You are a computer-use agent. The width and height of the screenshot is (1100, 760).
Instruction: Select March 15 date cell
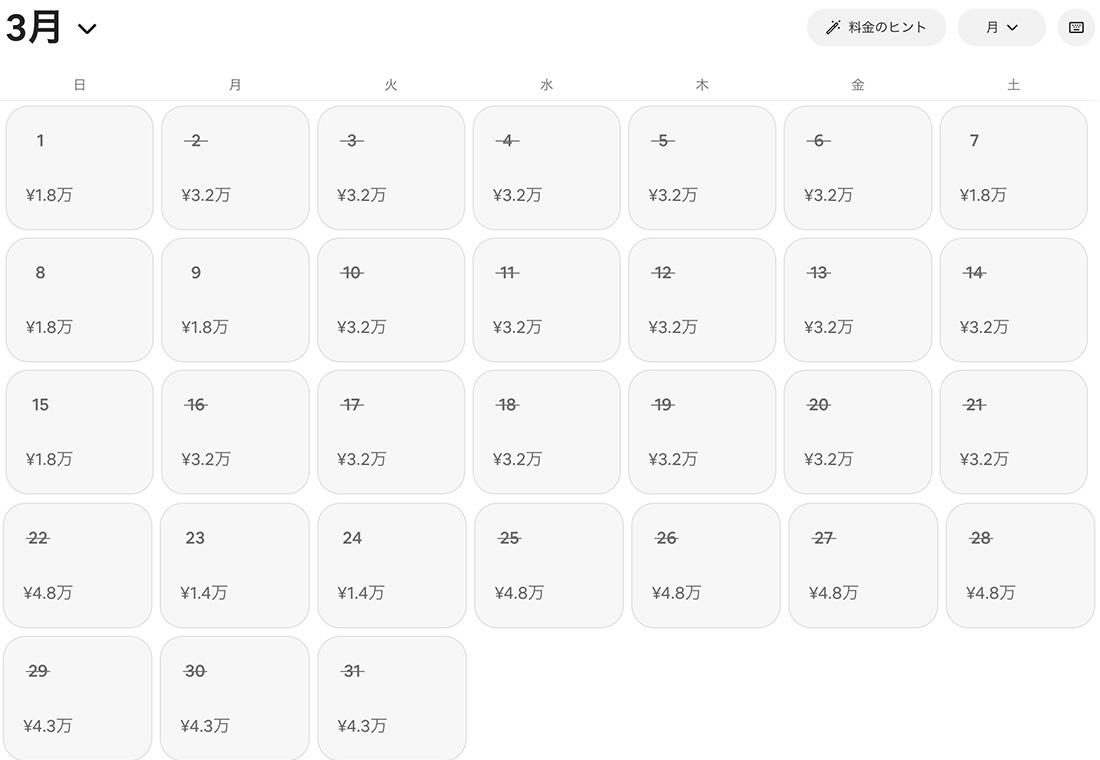(80, 432)
